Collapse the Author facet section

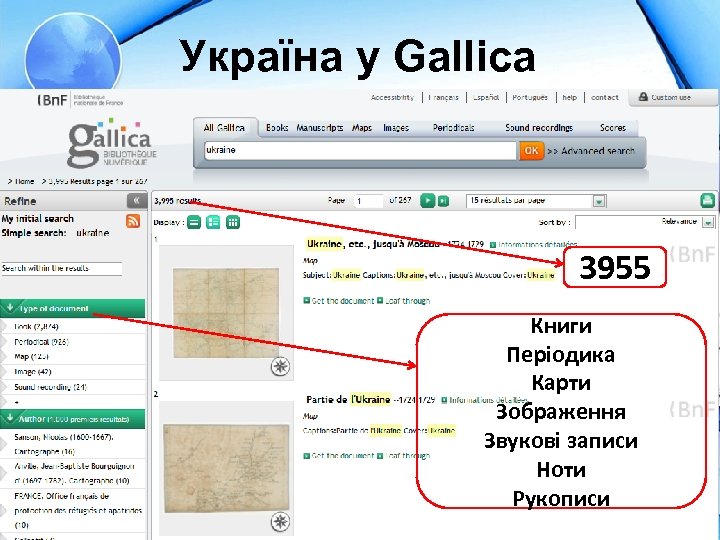[73, 419]
